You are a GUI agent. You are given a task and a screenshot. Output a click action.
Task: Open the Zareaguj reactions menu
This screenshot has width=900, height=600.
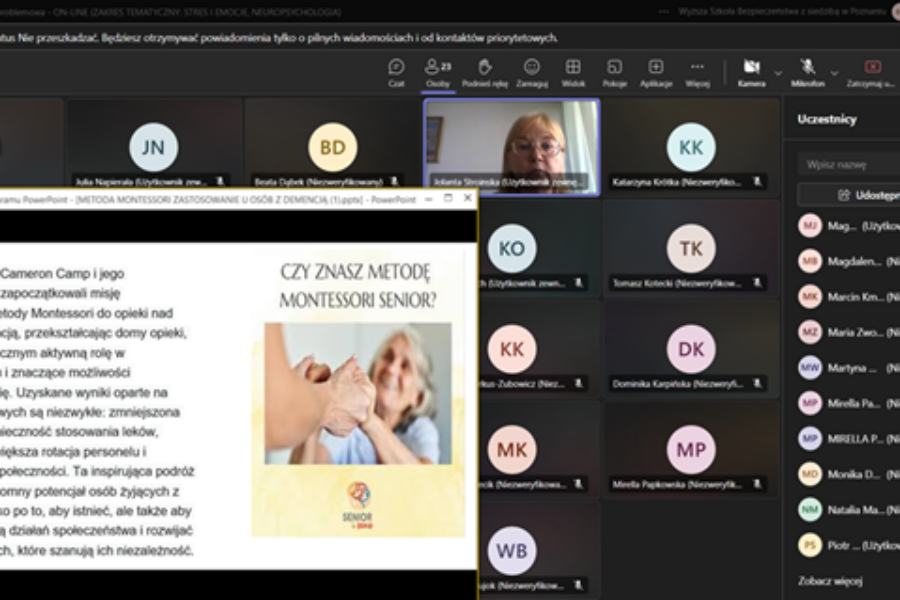point(532,73)
